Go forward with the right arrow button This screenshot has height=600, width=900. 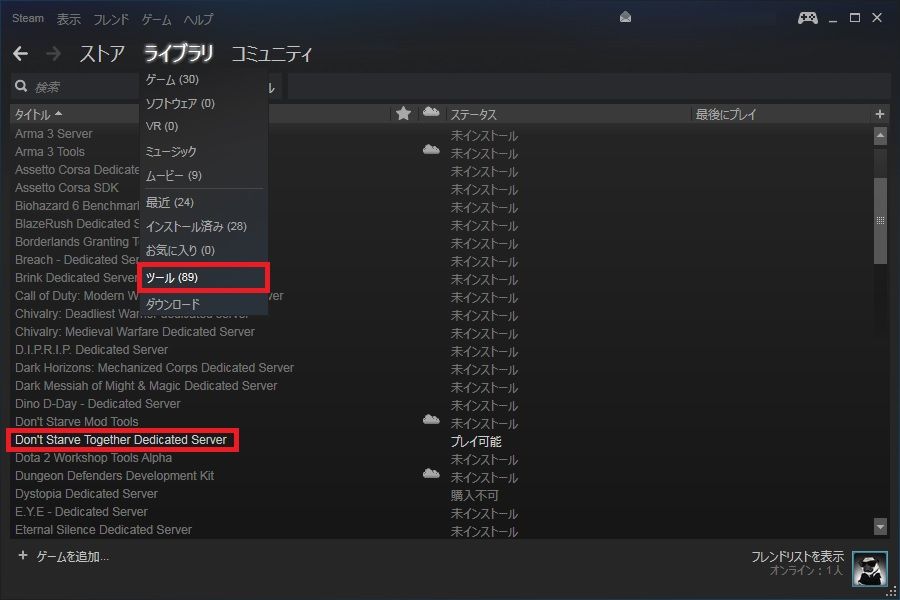click(53, 54)
